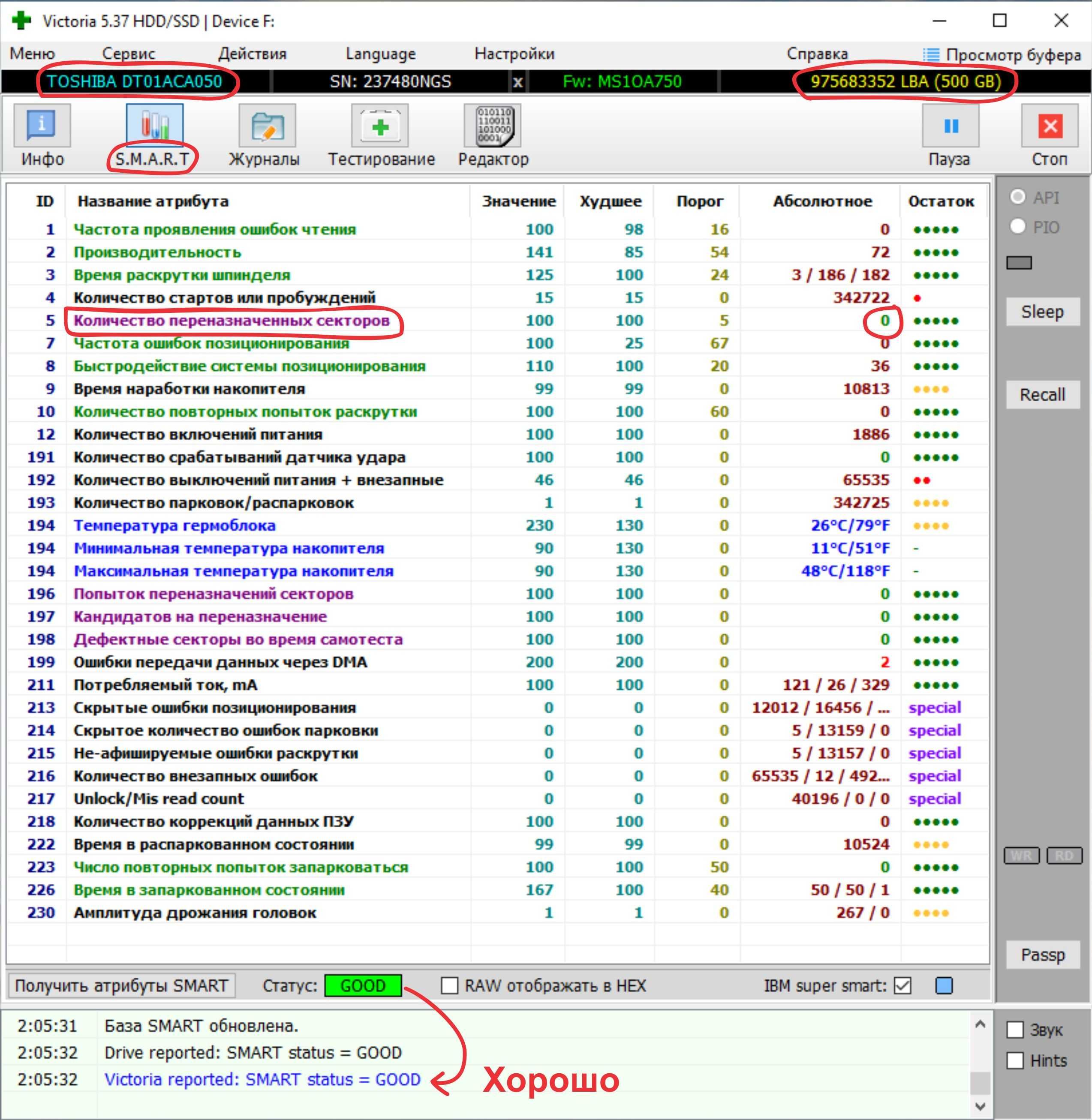Select row Количество парковок/распарковок
The image size is (1092, 1120).
(498, 503)
